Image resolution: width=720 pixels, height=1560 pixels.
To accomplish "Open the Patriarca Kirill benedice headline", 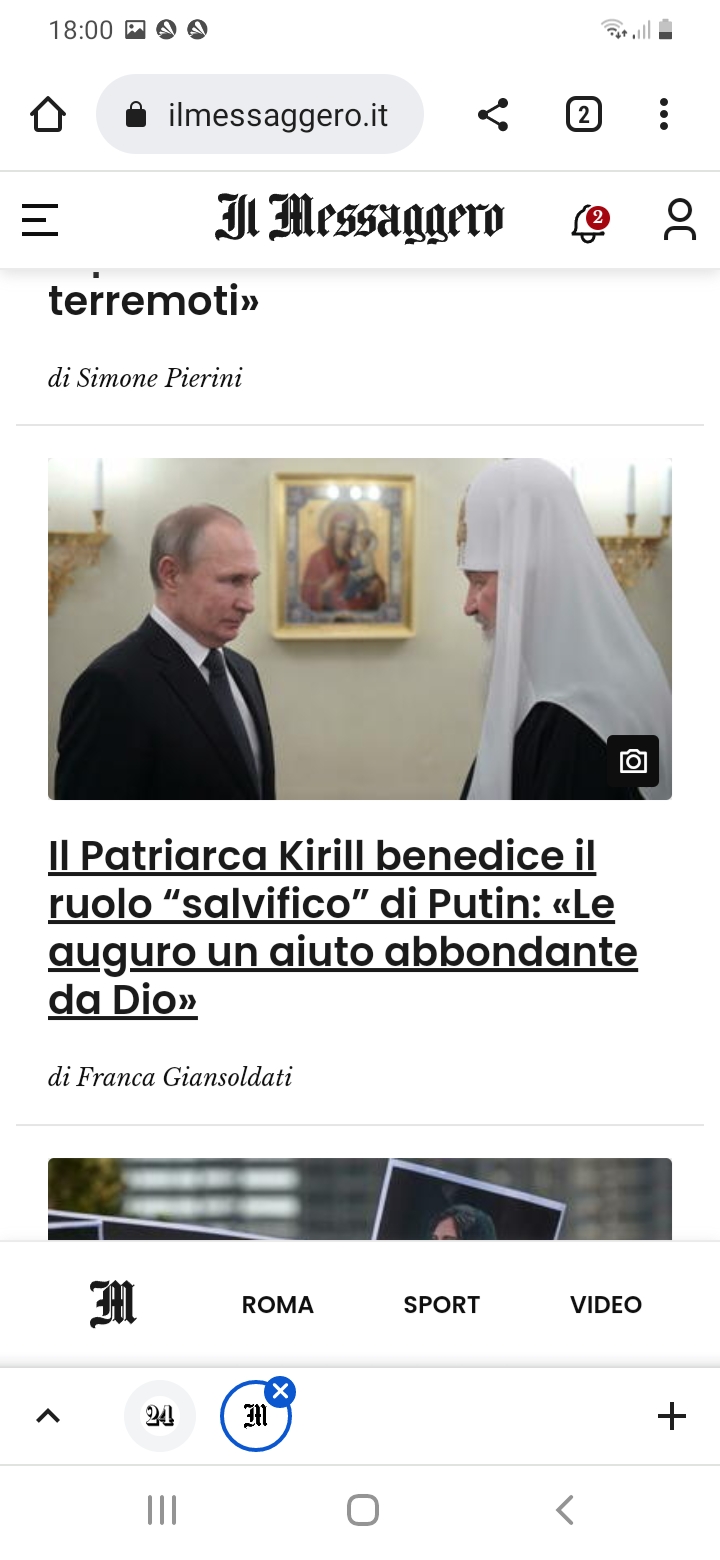I will [343, 927].
